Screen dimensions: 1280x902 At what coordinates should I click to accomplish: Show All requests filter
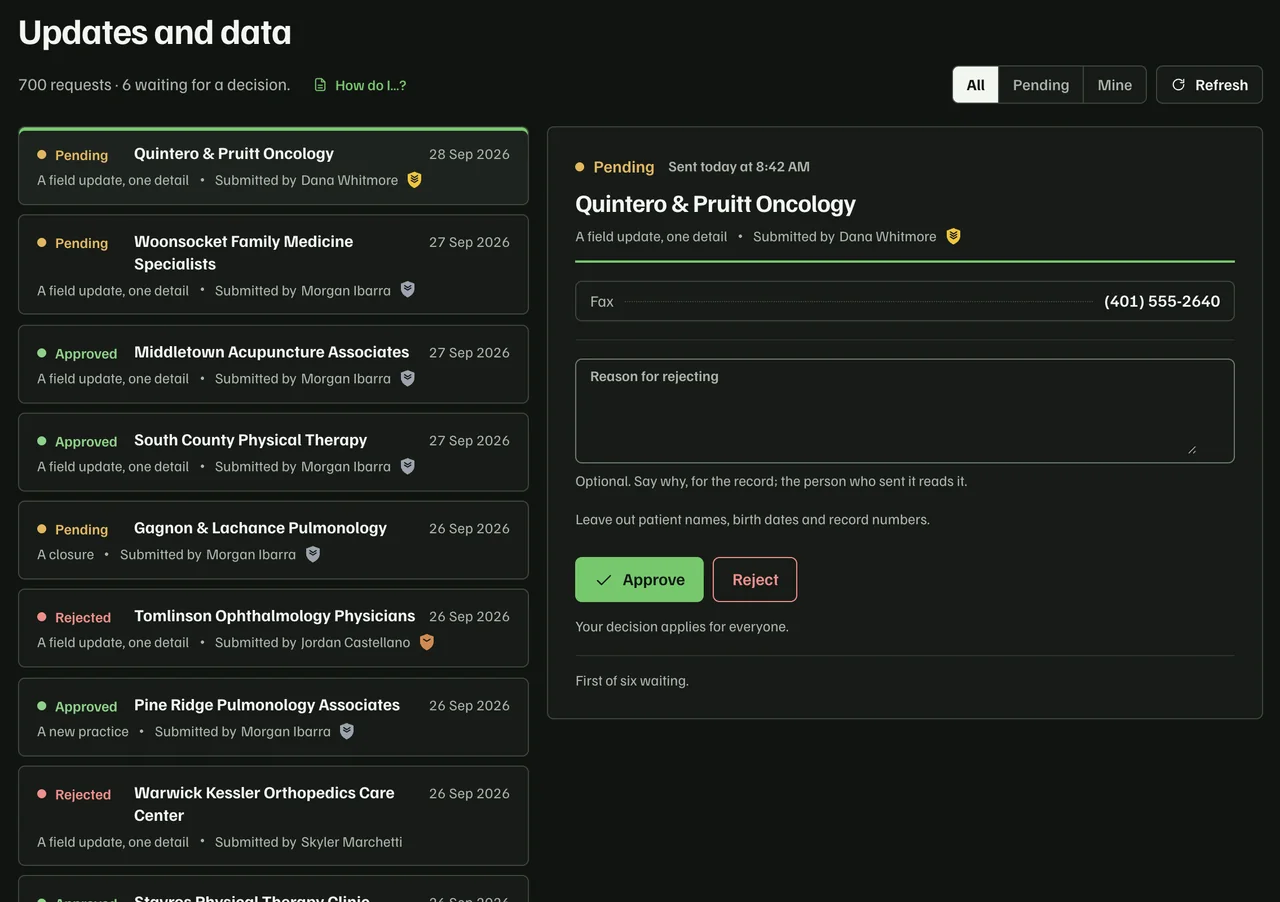pos(975,85)
